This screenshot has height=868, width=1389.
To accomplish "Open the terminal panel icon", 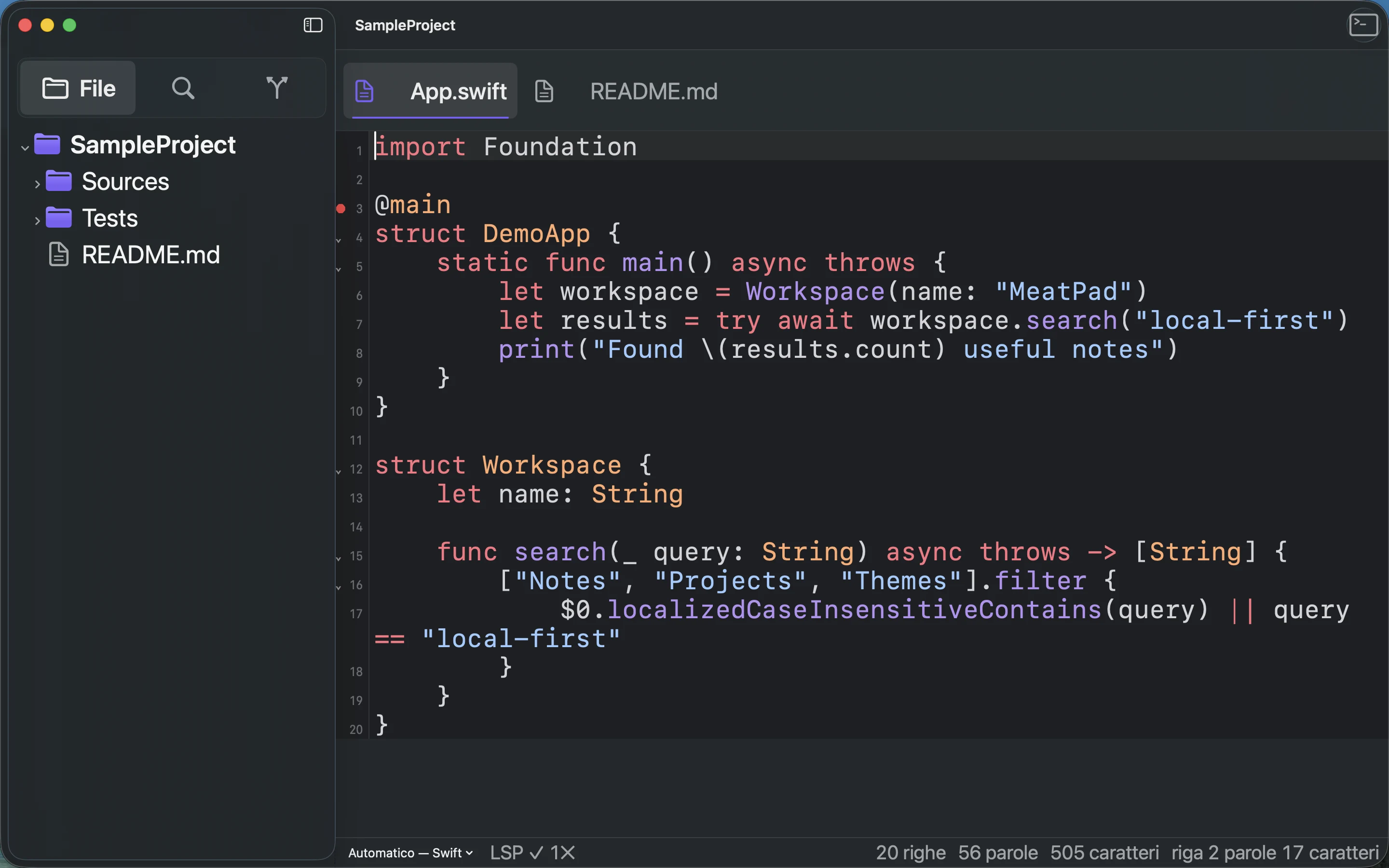I will (1363, 25).
